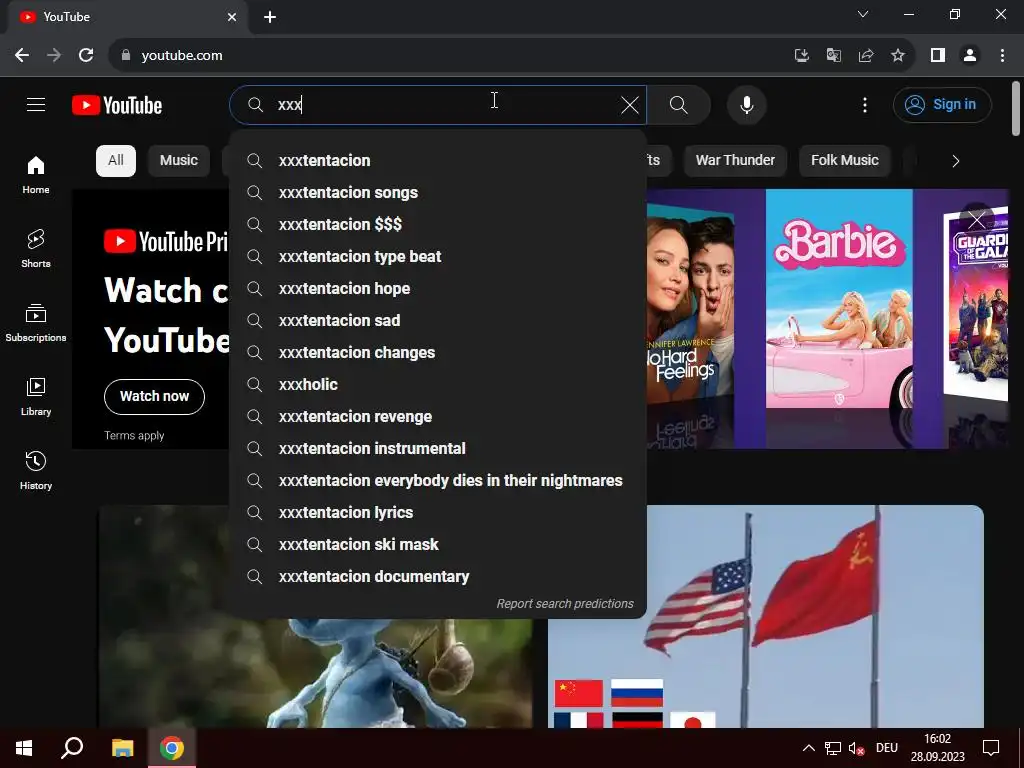Open the flags video thumbnail
Image resolution: width=1024 pixels, height=768 pixels.
765,616
